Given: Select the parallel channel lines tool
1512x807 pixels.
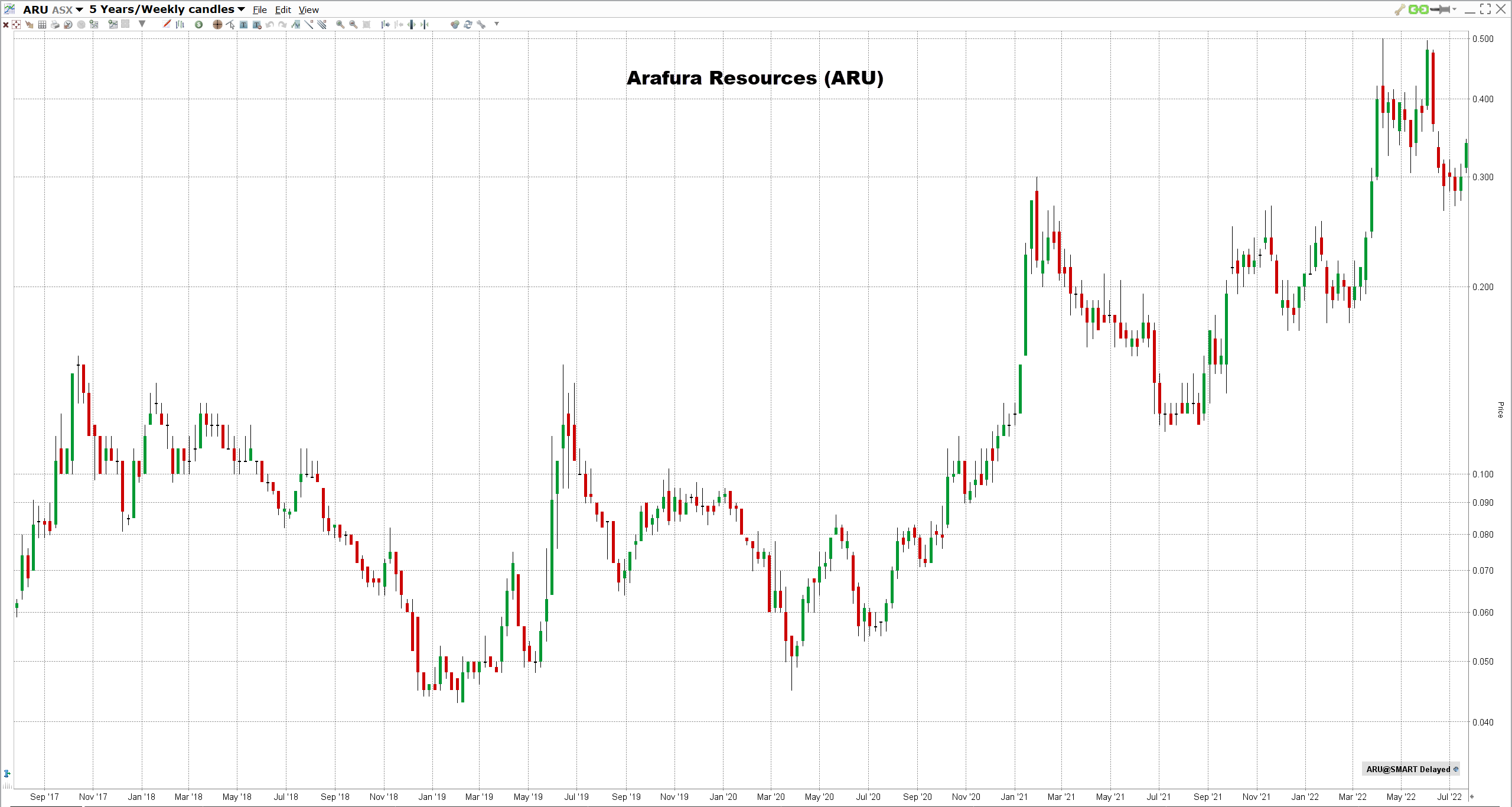Looking at the screenshot, I should (x=322, y=25).
